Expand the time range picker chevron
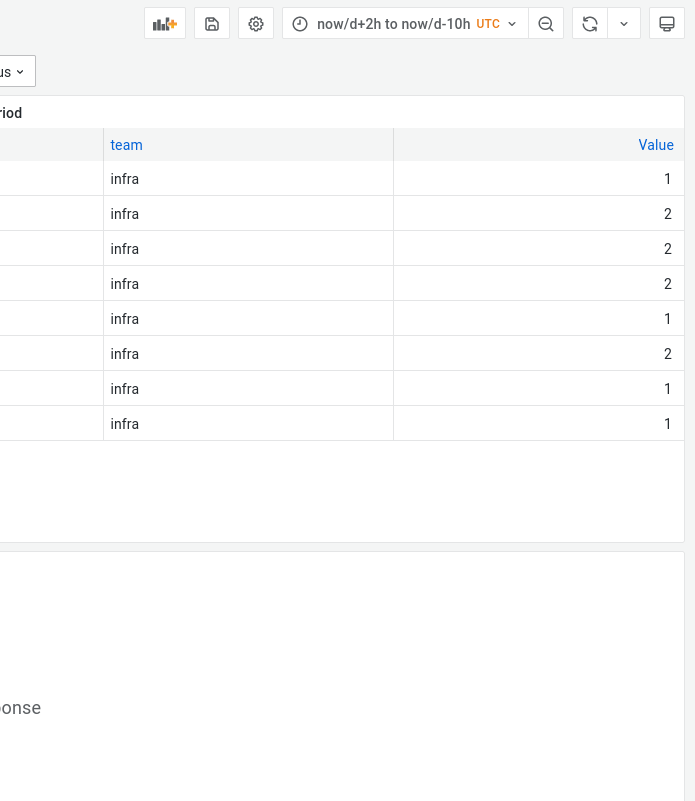Screen dimensions: 695x801 click(512, 24)
